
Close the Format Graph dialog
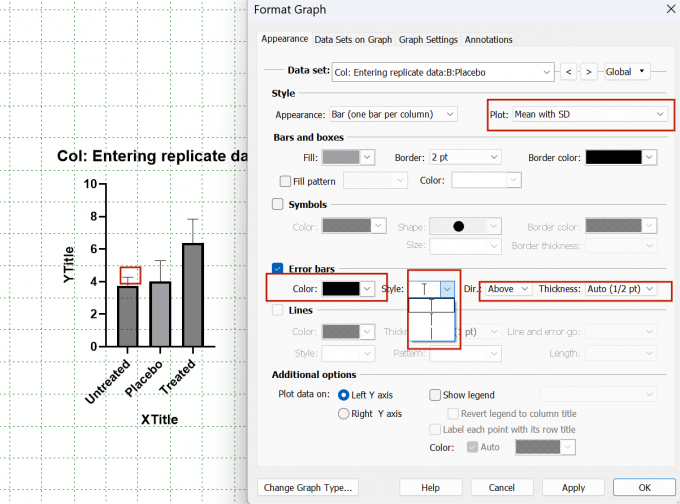(x=670, y=10)
